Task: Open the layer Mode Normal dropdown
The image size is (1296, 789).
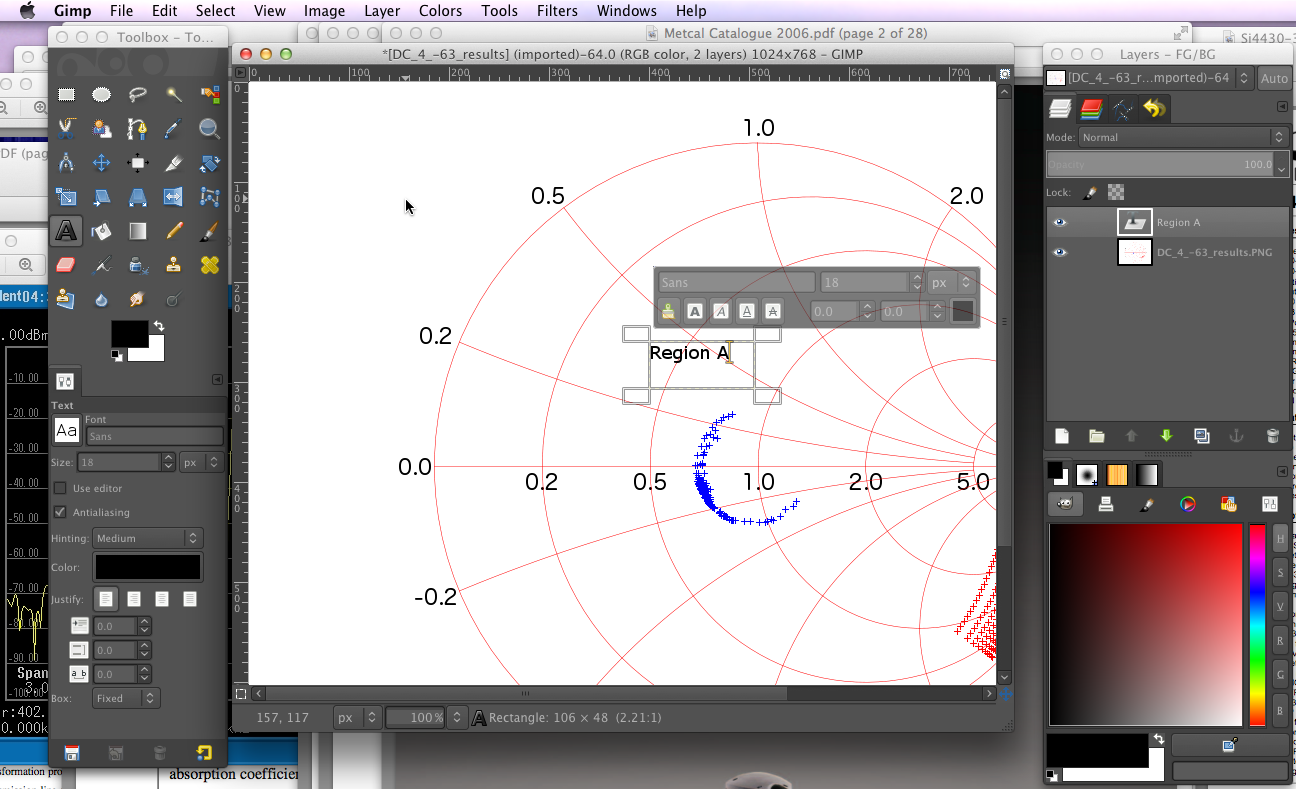Action: point(1183,137)
